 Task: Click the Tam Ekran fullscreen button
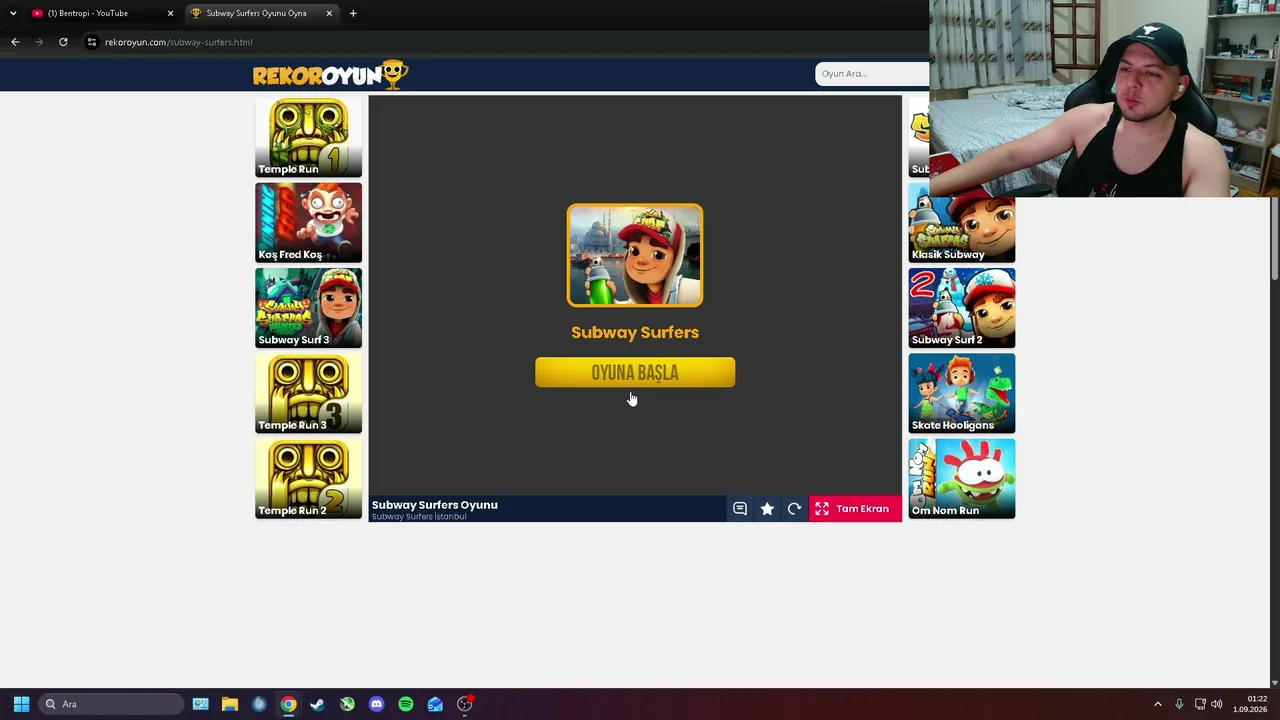coord(855,509)
